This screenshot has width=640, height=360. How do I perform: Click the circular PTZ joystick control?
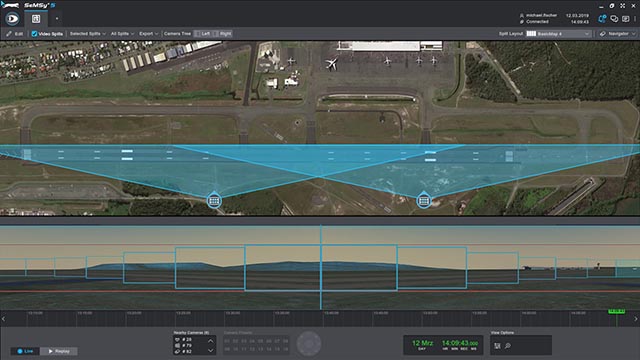(x=309, y=344)
